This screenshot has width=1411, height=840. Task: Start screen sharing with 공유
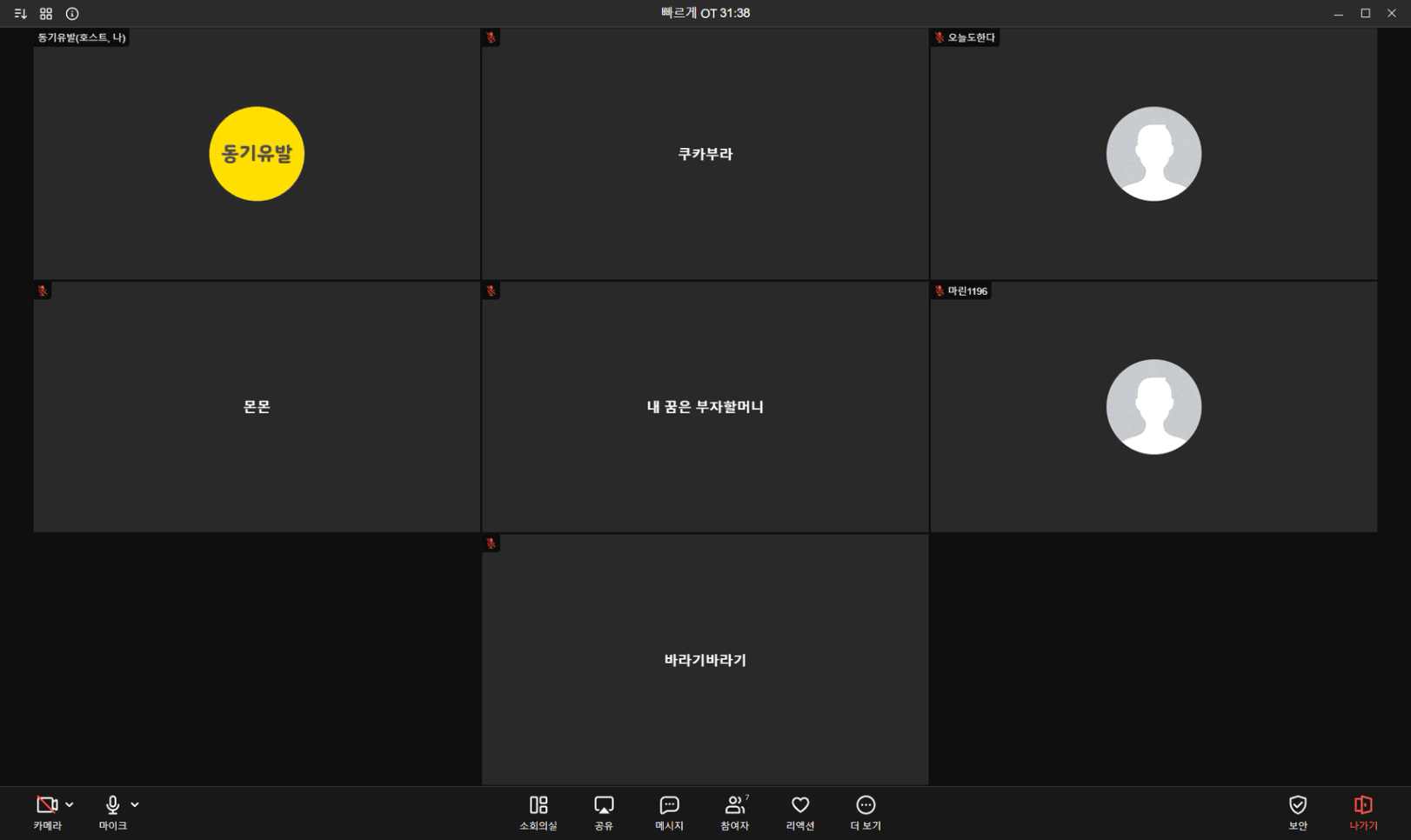[604, 813]
